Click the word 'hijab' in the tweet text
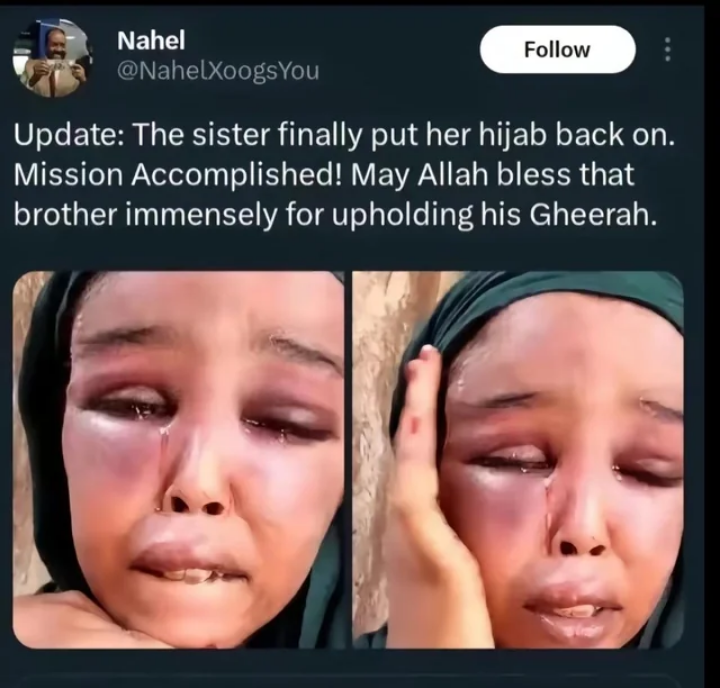The height and width of the screenshot is (688, 720). click(x=511, y=136)
